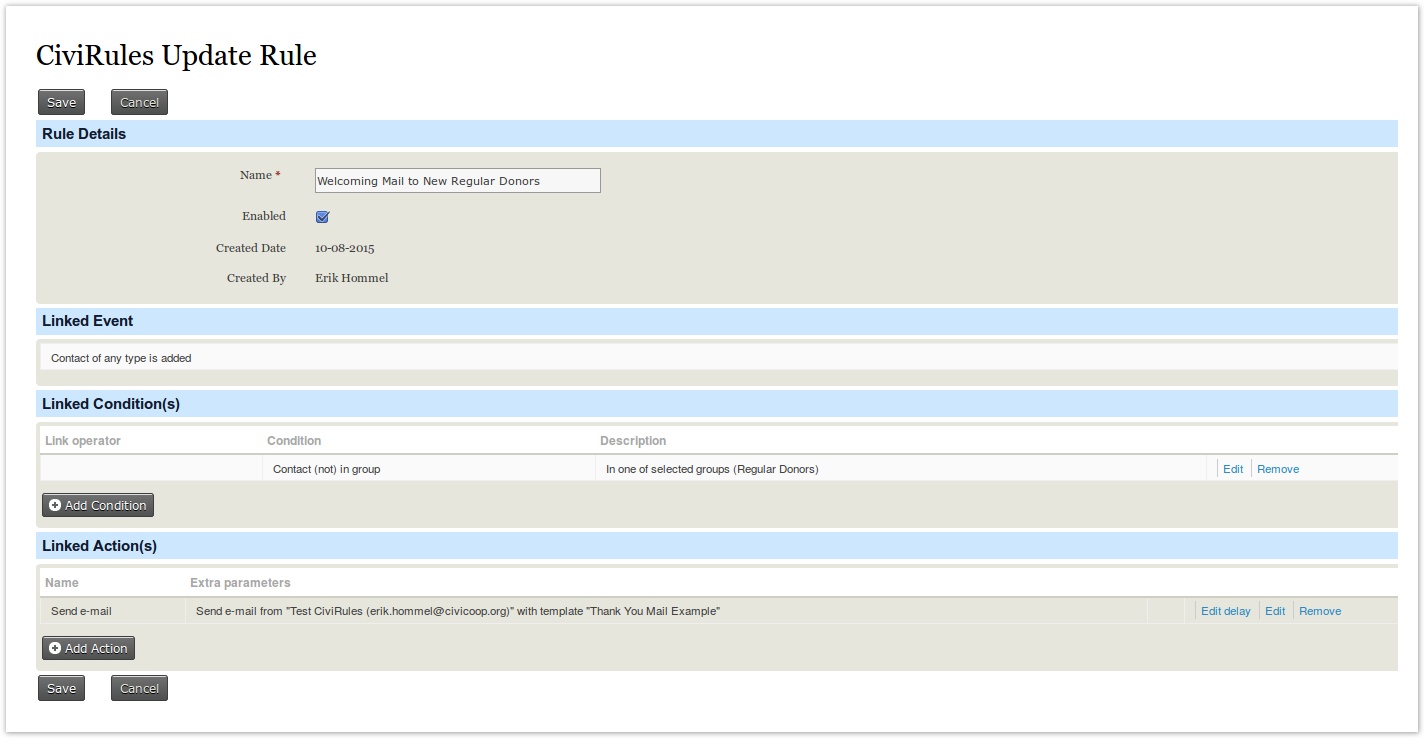Viewport: 1424px width, 738px height.
Task: Toggle the Enabled checkbox
Action: tap(322, 217)
